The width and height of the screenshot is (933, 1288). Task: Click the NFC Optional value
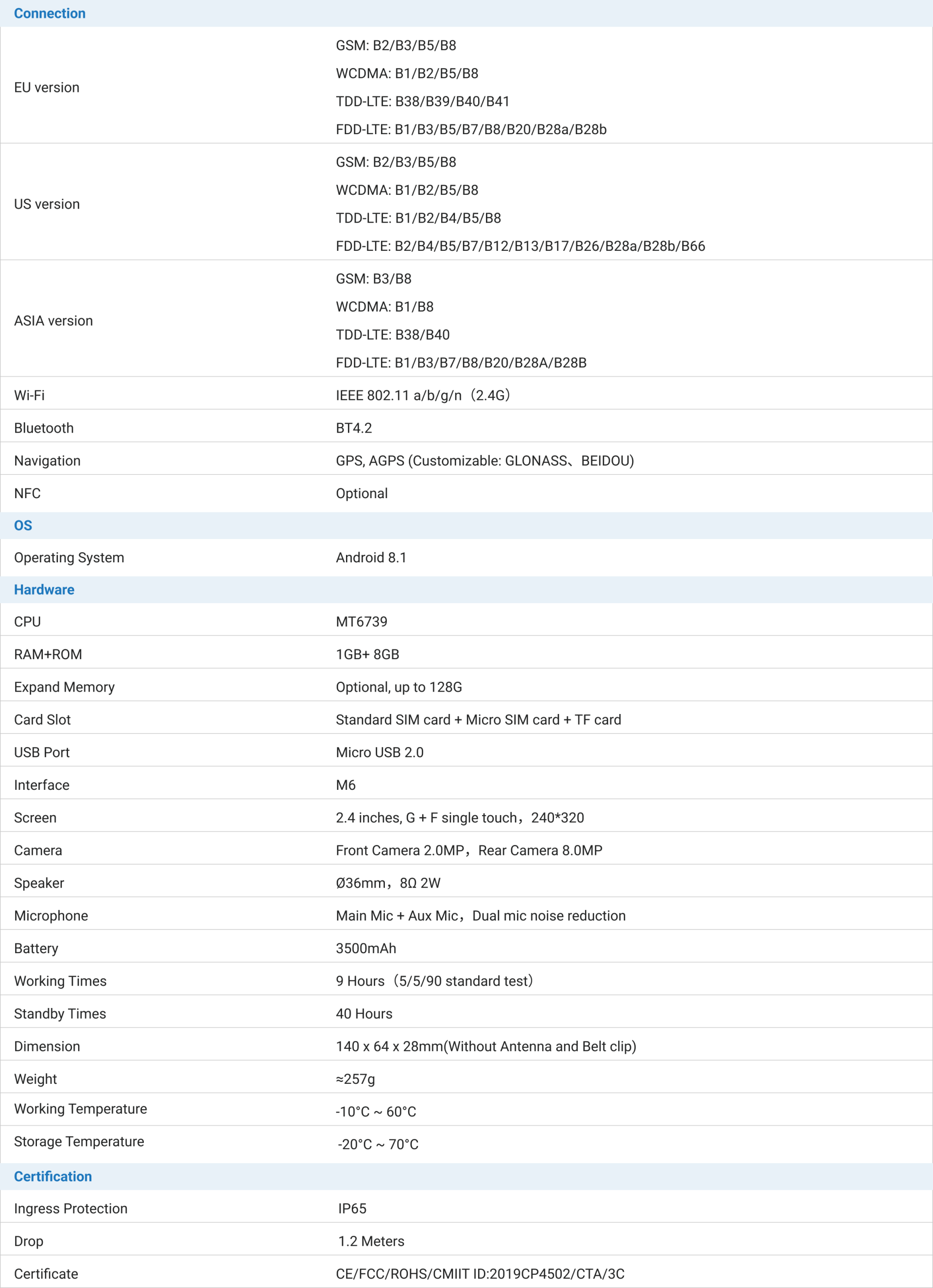tap(361, 493)
